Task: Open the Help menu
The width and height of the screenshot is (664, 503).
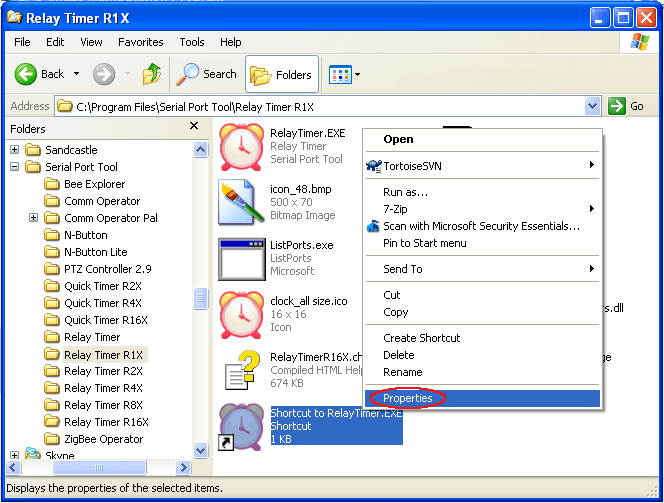Action: pos(230,42)
